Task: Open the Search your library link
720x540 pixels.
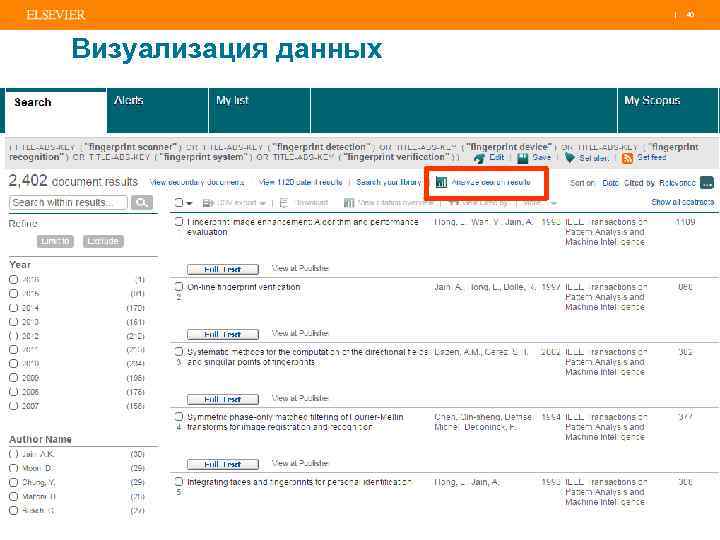Action: (x=388, y=182)
